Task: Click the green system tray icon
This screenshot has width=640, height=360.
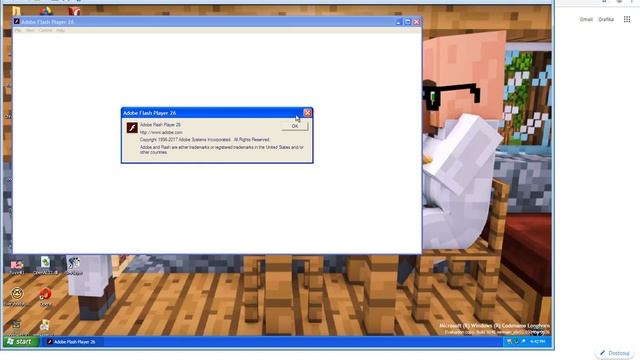Action: point(517,342)
